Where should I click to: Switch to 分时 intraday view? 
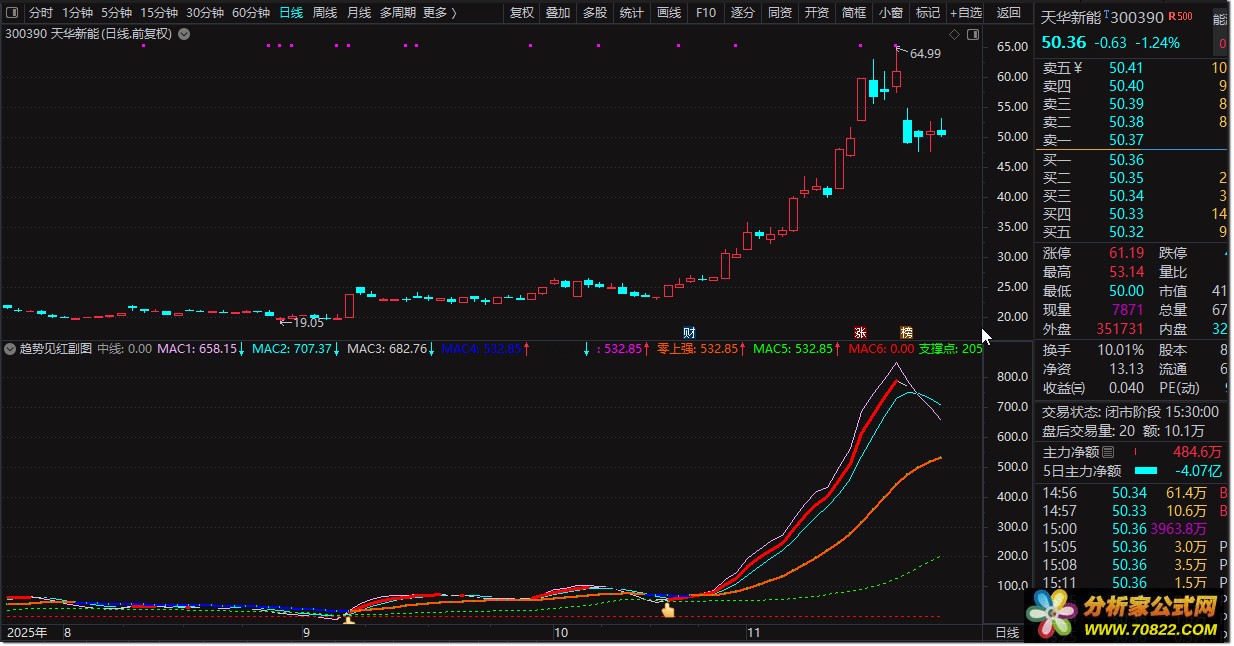tap(41, 13)
